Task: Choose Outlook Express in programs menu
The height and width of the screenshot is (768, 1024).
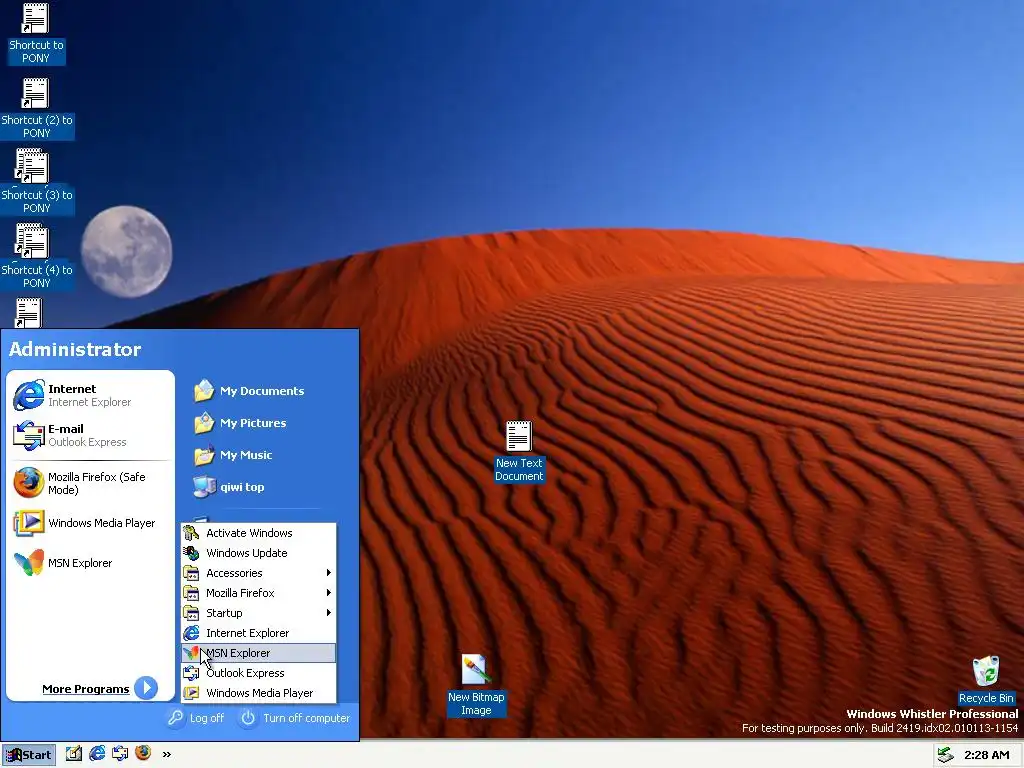Action: [x=259, y=673]
